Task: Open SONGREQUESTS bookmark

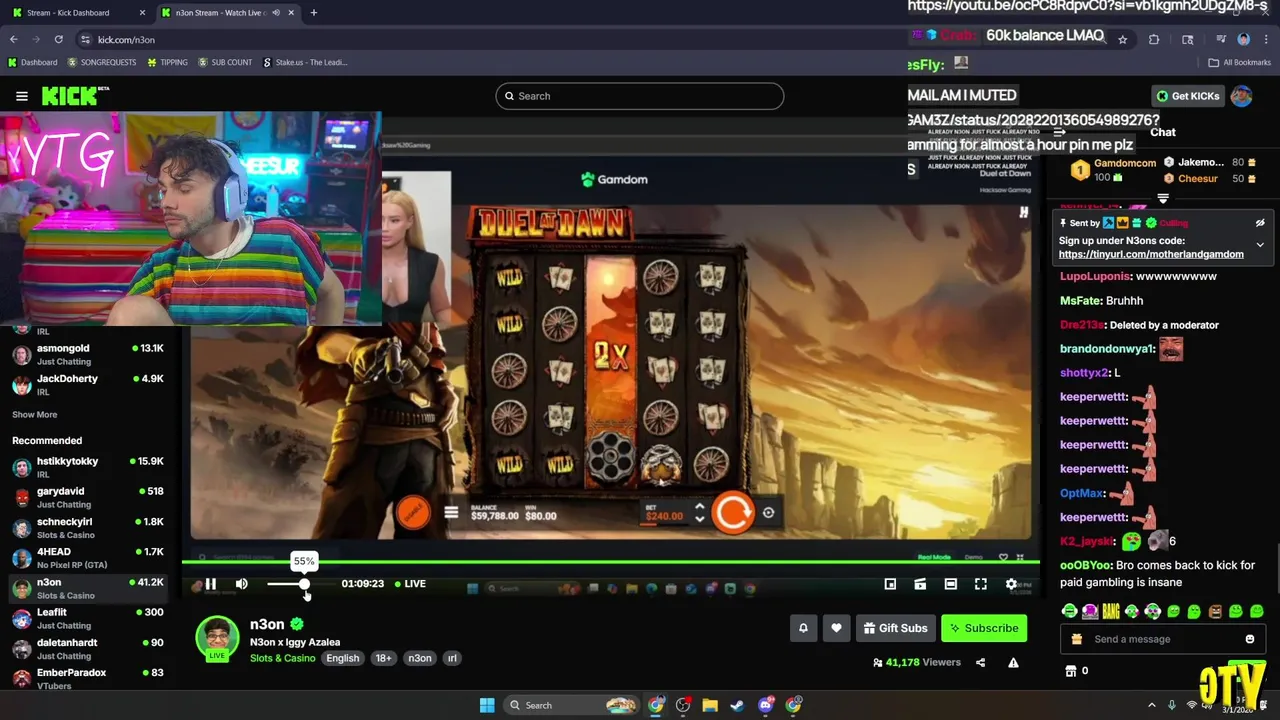Action: tap(102, 62)
